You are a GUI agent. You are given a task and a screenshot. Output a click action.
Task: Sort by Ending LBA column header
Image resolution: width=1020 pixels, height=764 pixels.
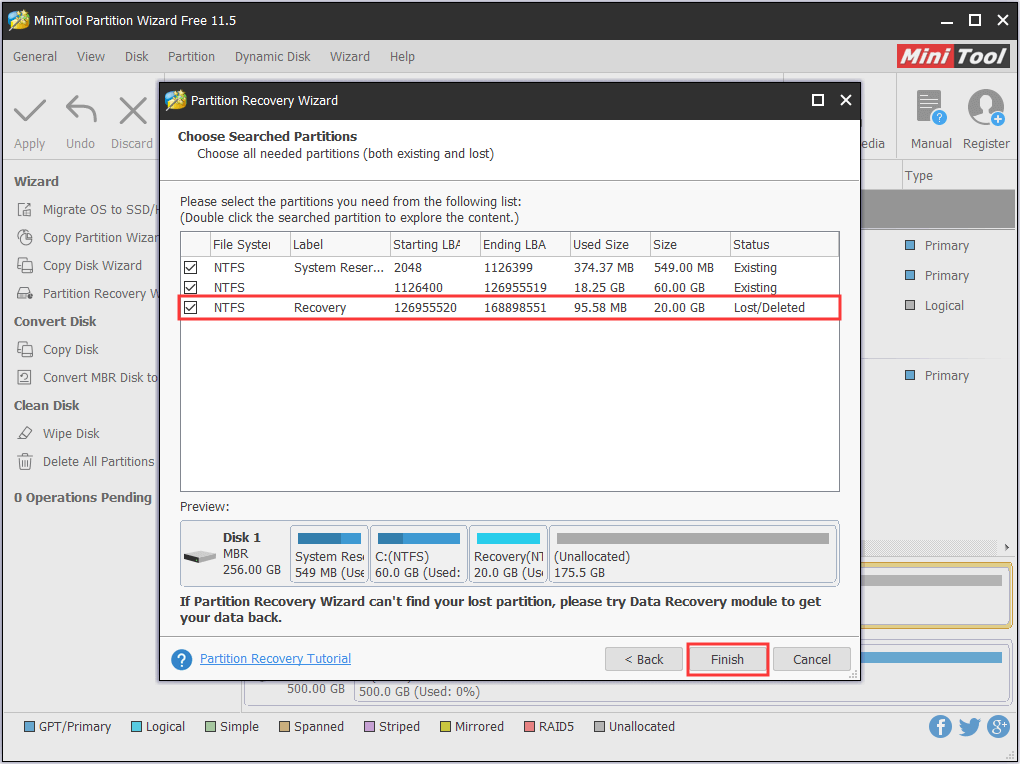(x=525, y=245)
